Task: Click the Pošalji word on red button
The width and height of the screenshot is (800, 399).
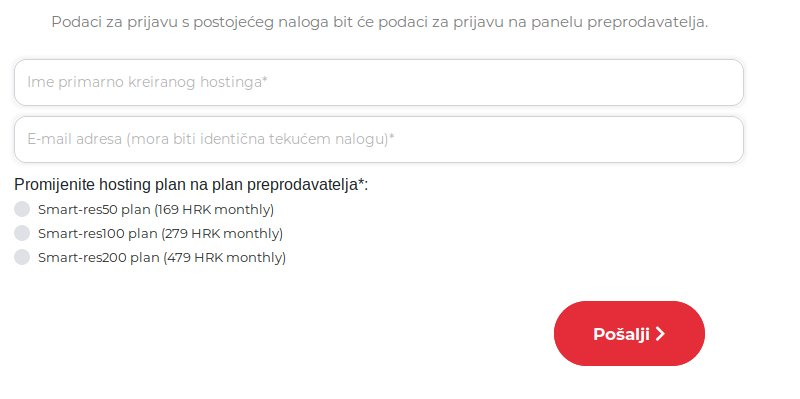Action: [x=621, y=334]
